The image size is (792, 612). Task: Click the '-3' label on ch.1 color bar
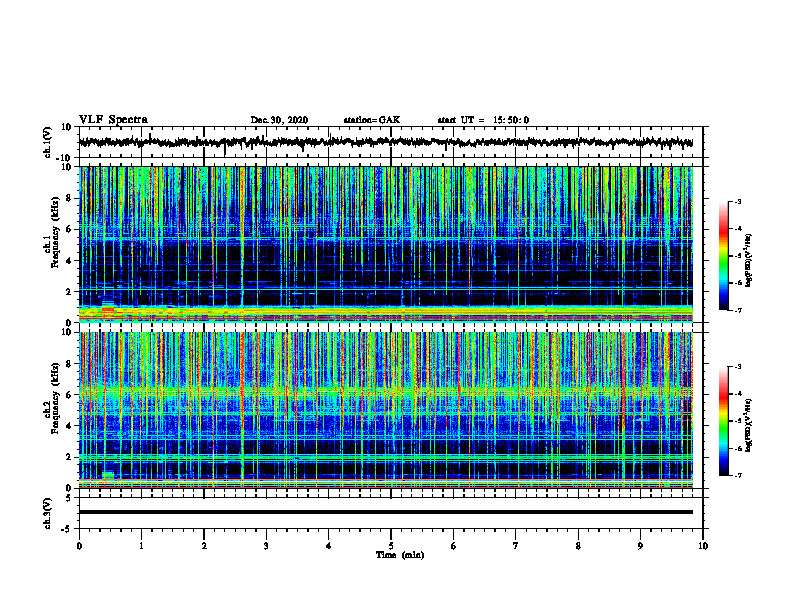click(738, 201)
